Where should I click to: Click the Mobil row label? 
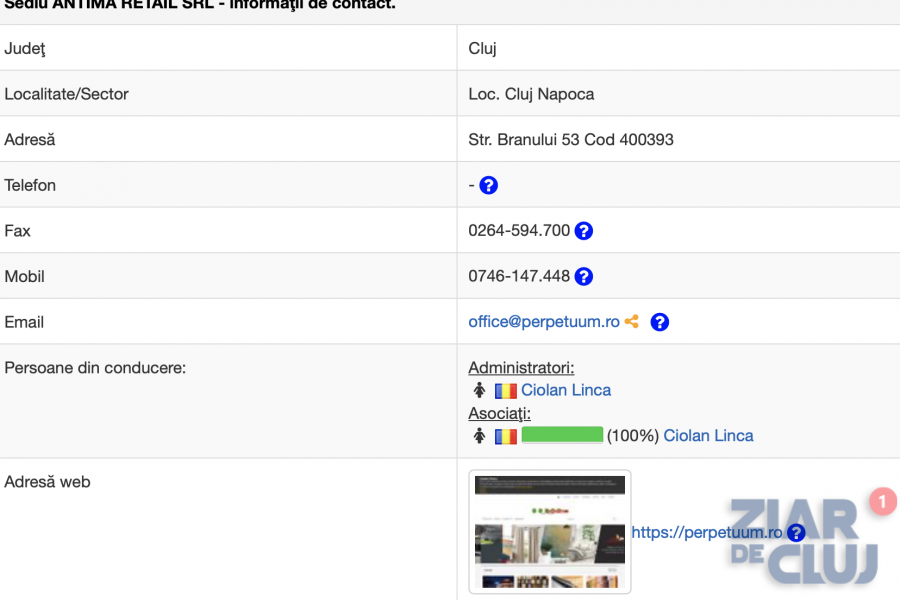coord(24,277)
